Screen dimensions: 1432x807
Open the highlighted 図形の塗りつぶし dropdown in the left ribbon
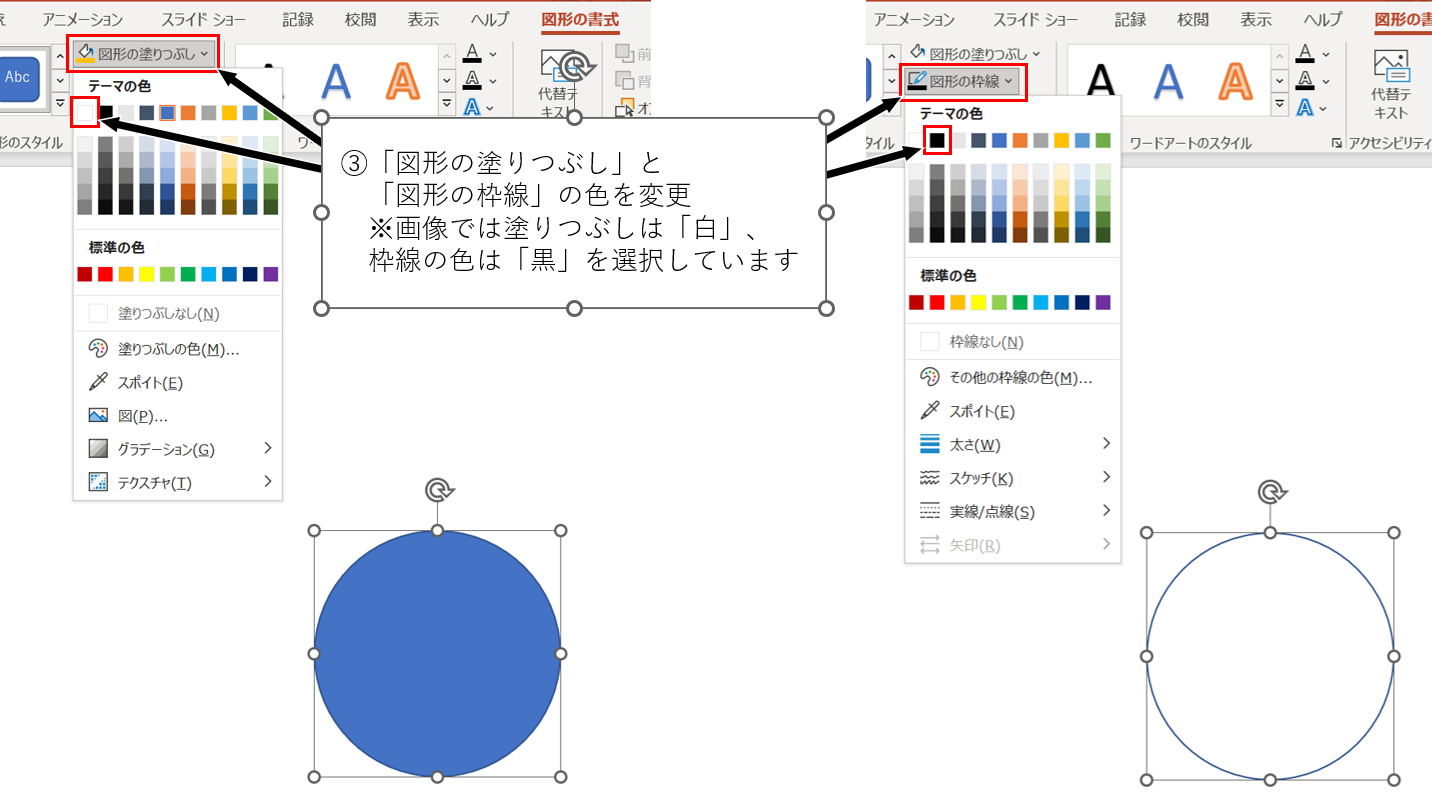tap(144, 53)
